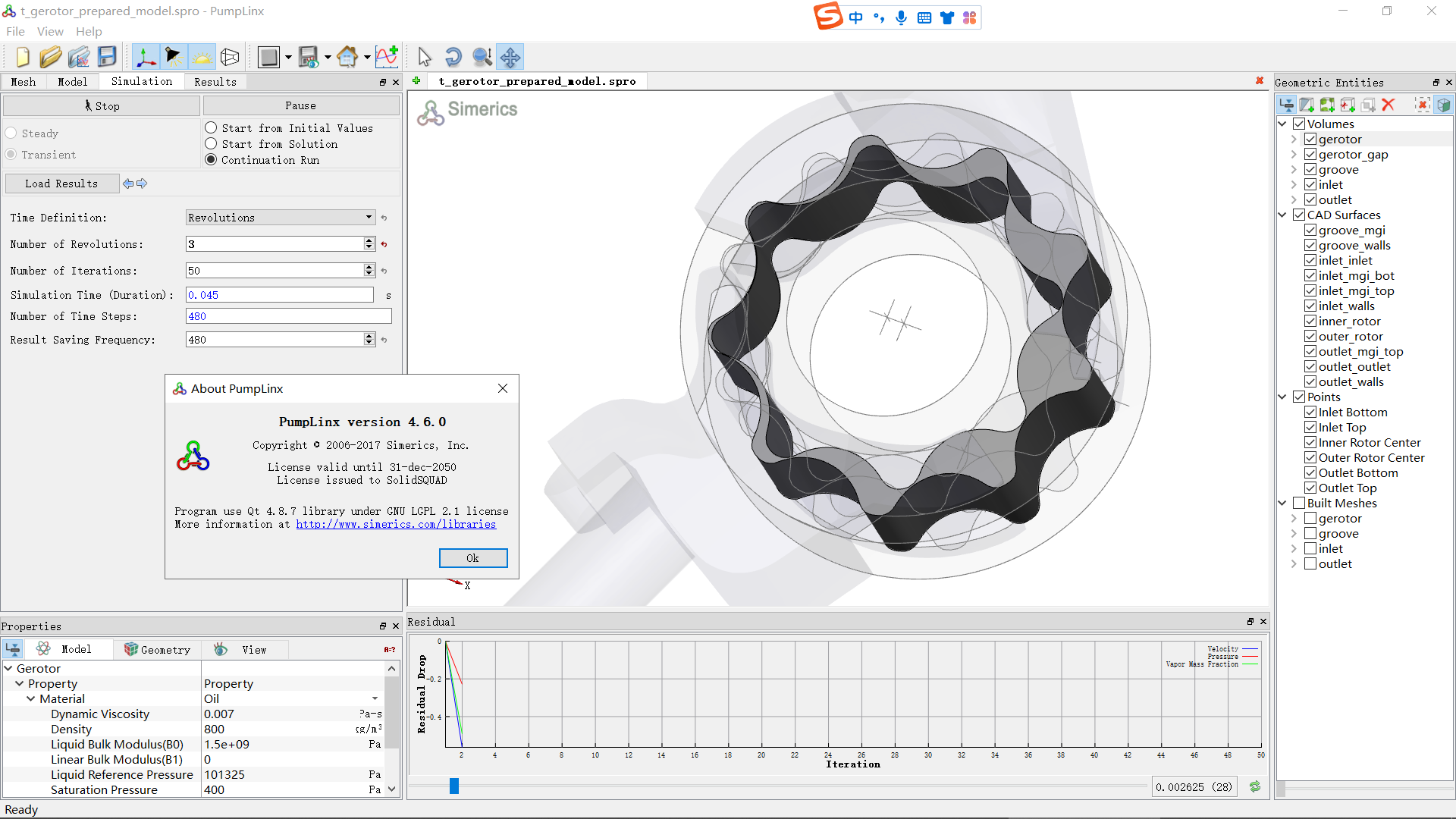Select the magnifier zoom tool
The width and height of the screenshot is (1456, 819).
(482, 57)
